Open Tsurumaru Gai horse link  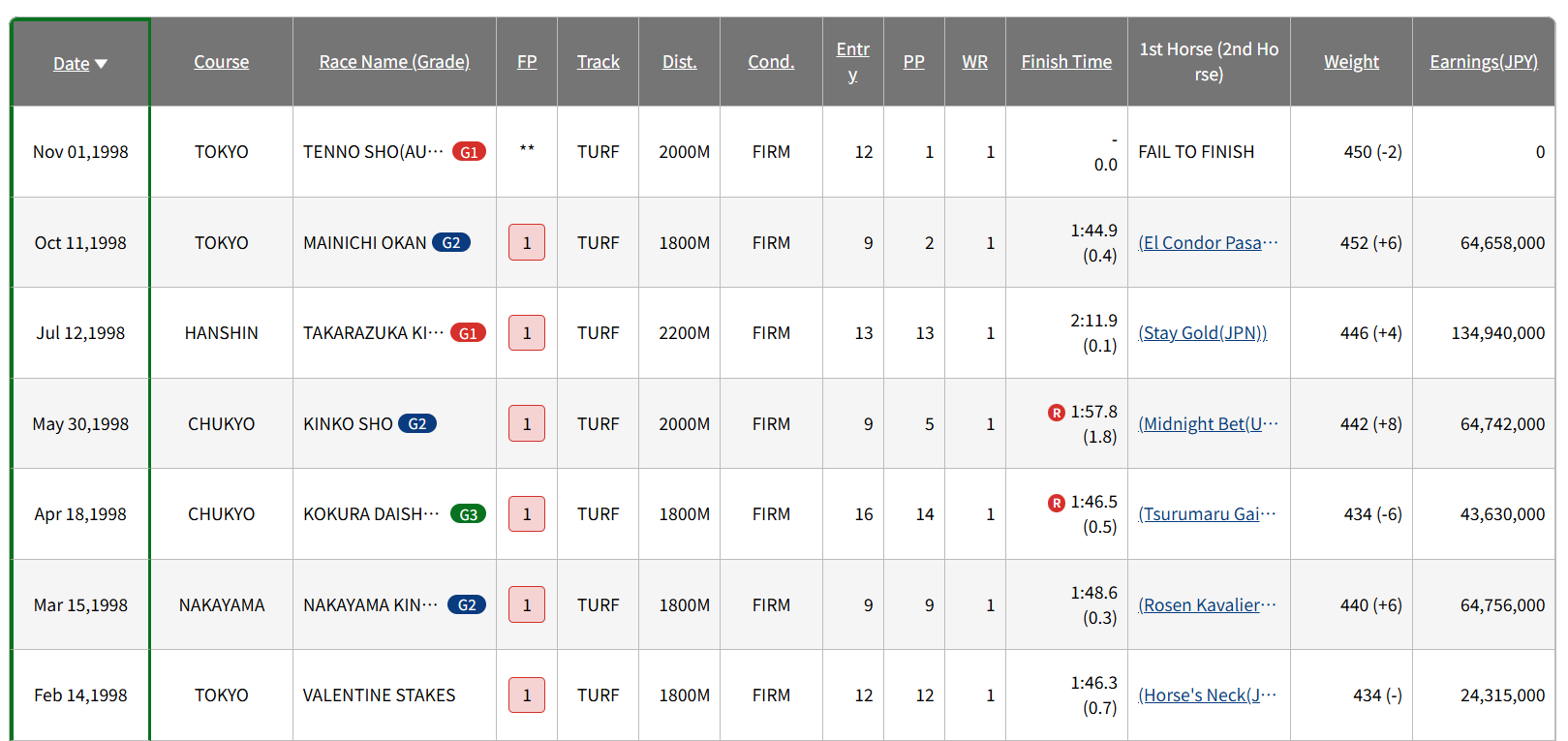coord(1207,514)
